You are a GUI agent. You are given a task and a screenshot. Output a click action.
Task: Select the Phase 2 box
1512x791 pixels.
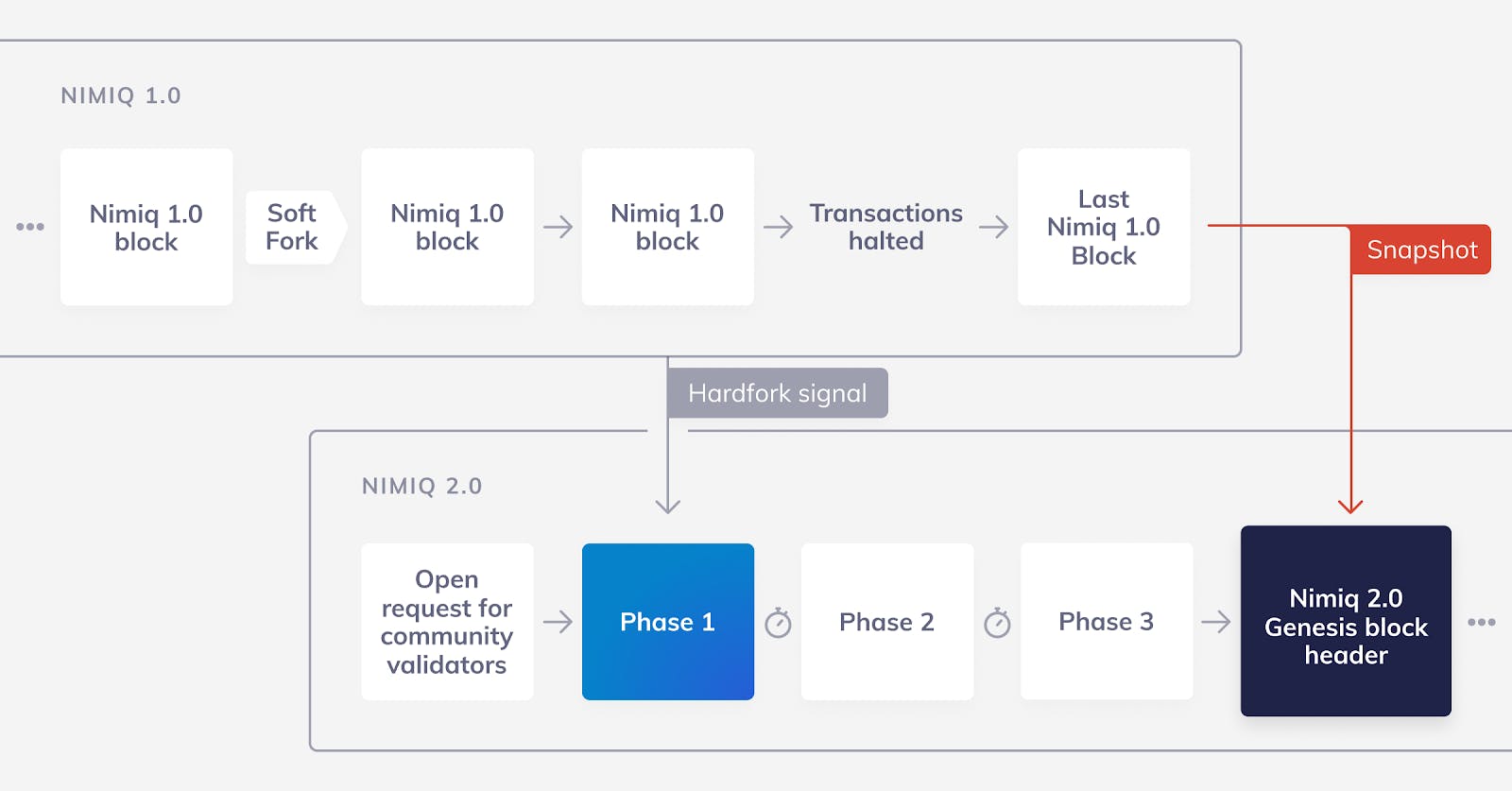(x=886, y=622)
